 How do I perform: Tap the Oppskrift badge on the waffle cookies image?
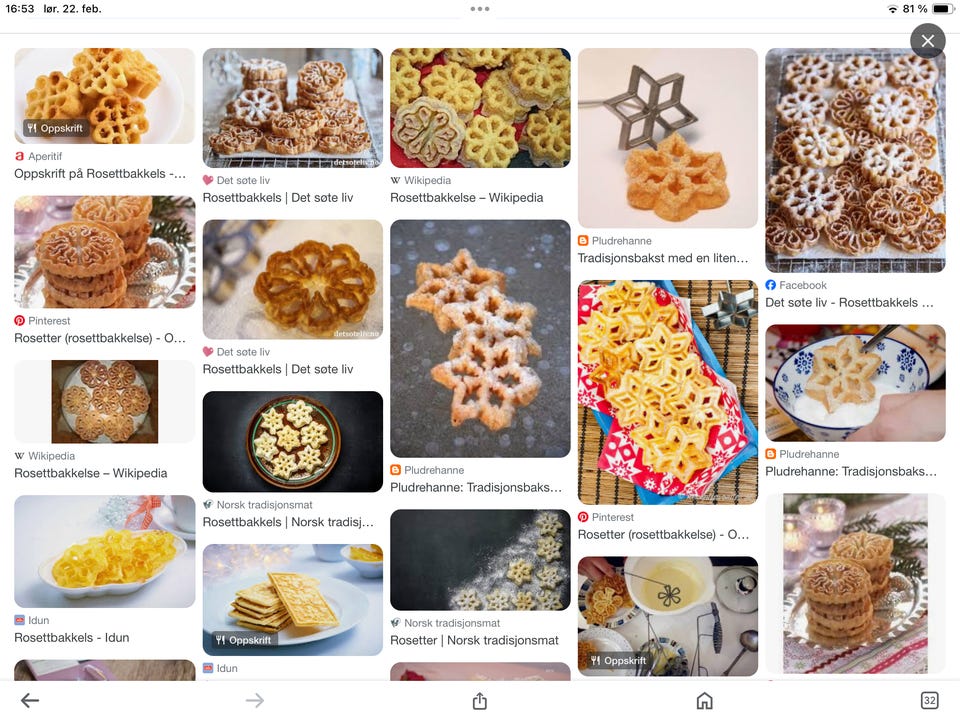[244, 640]
